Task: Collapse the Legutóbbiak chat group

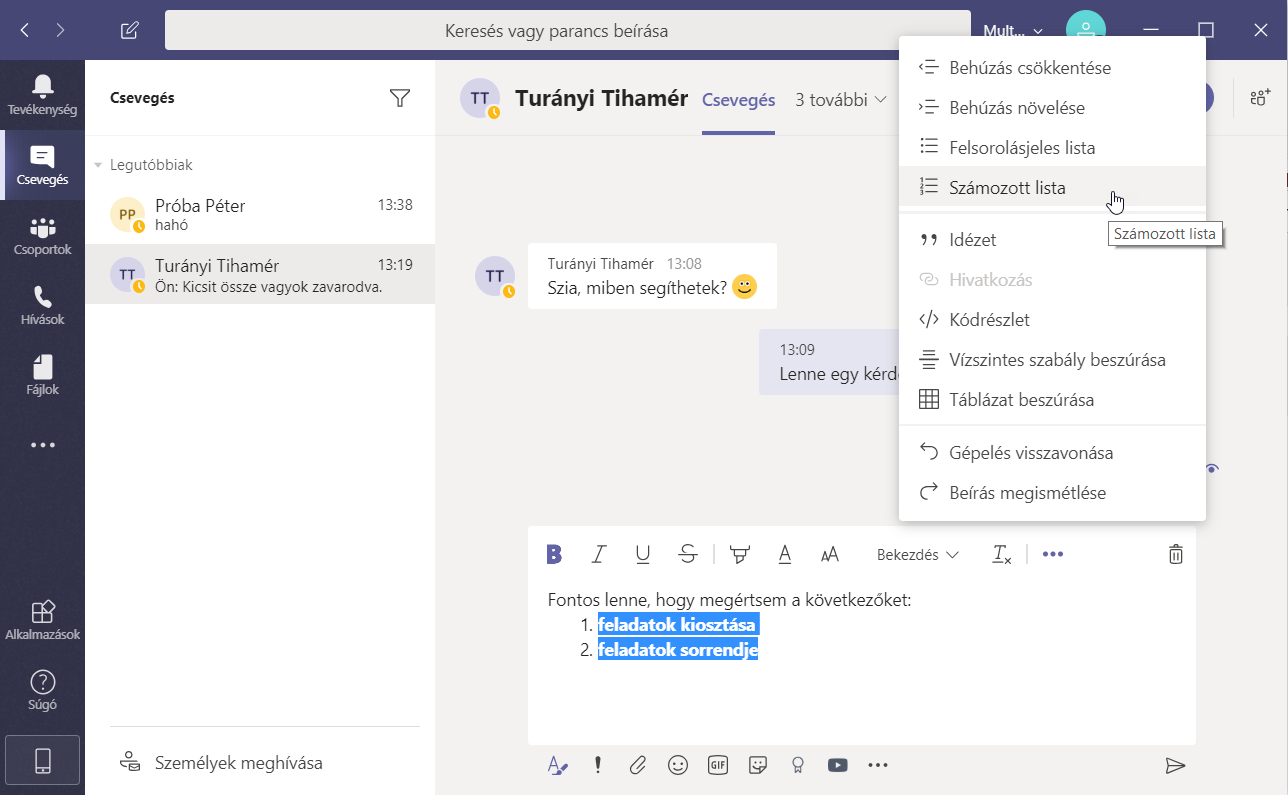Action: point(98,165)
